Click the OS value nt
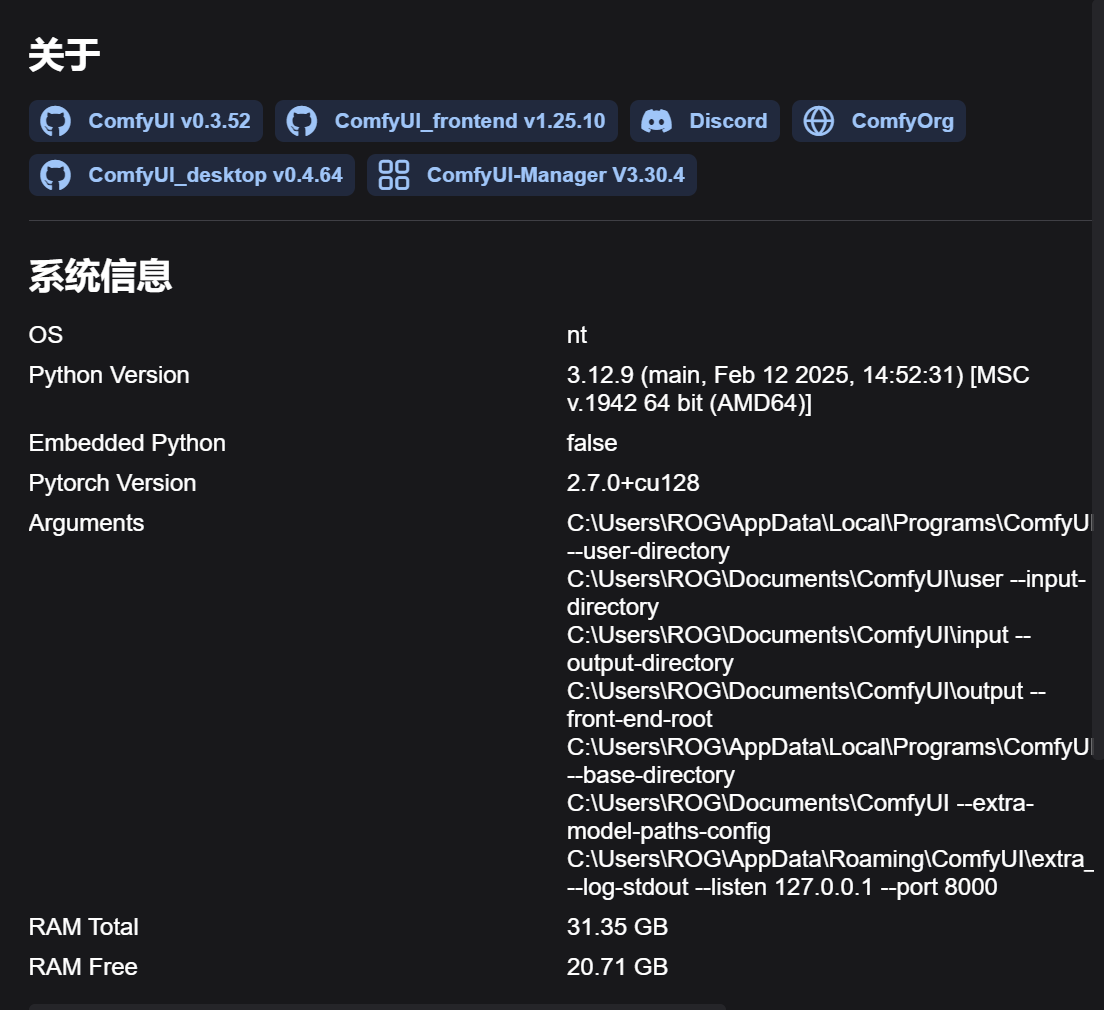The image size is (1104, 1010). 577,335
